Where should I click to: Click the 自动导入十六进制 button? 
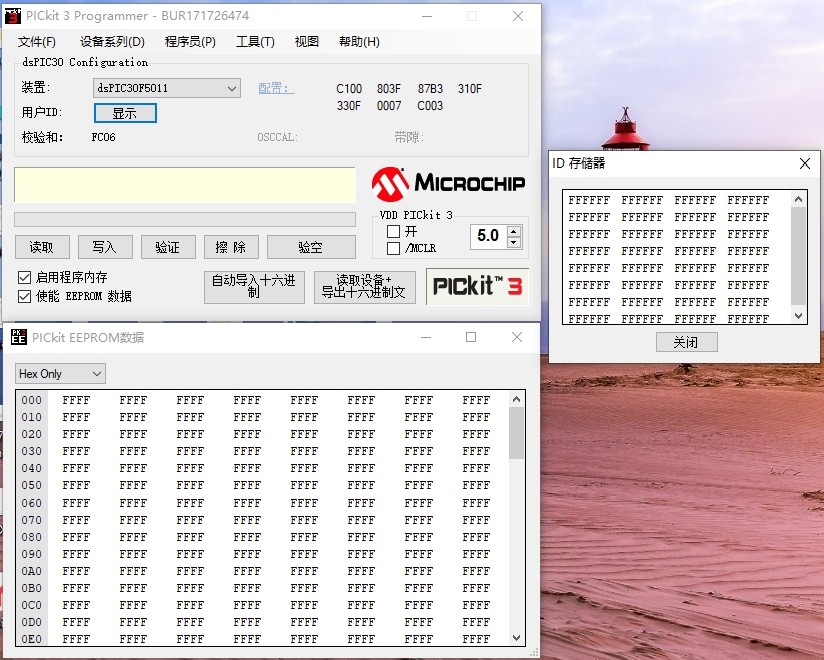[x=254, y=287]
